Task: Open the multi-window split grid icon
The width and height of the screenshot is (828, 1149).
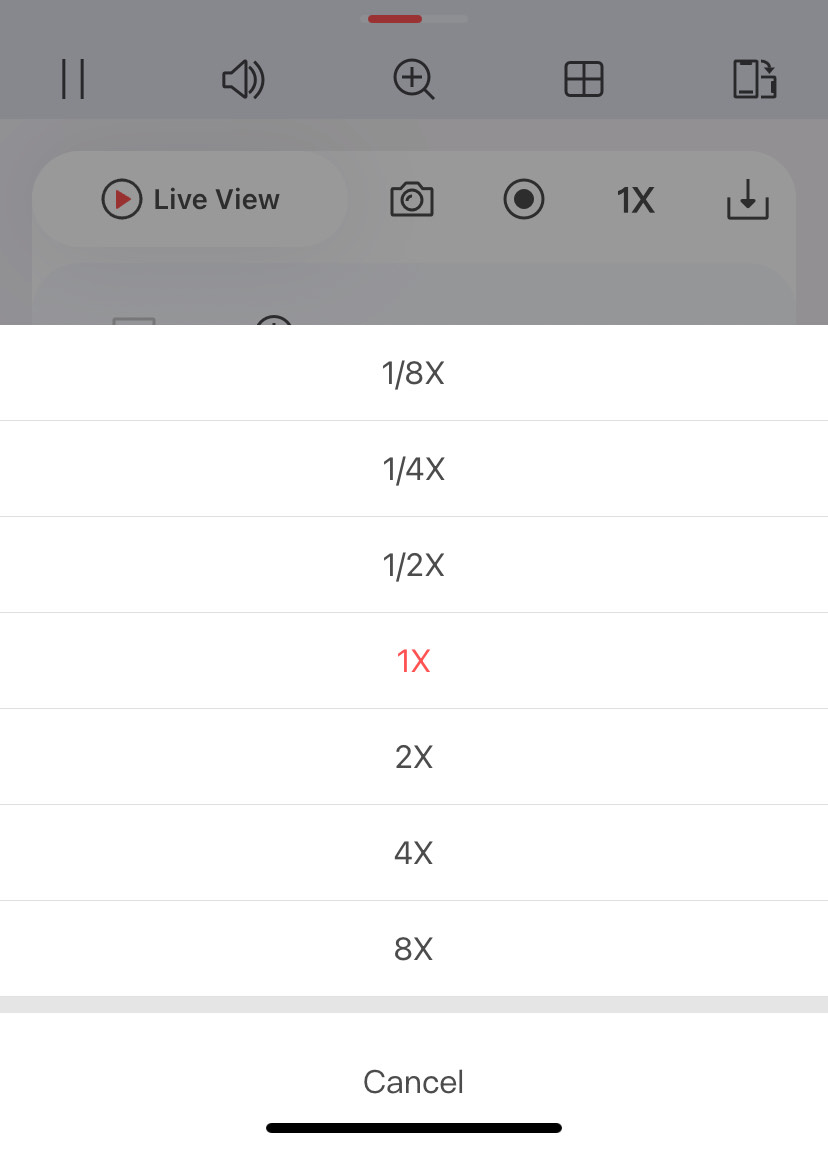Action: pyautogui.click(x=584, y=79)
